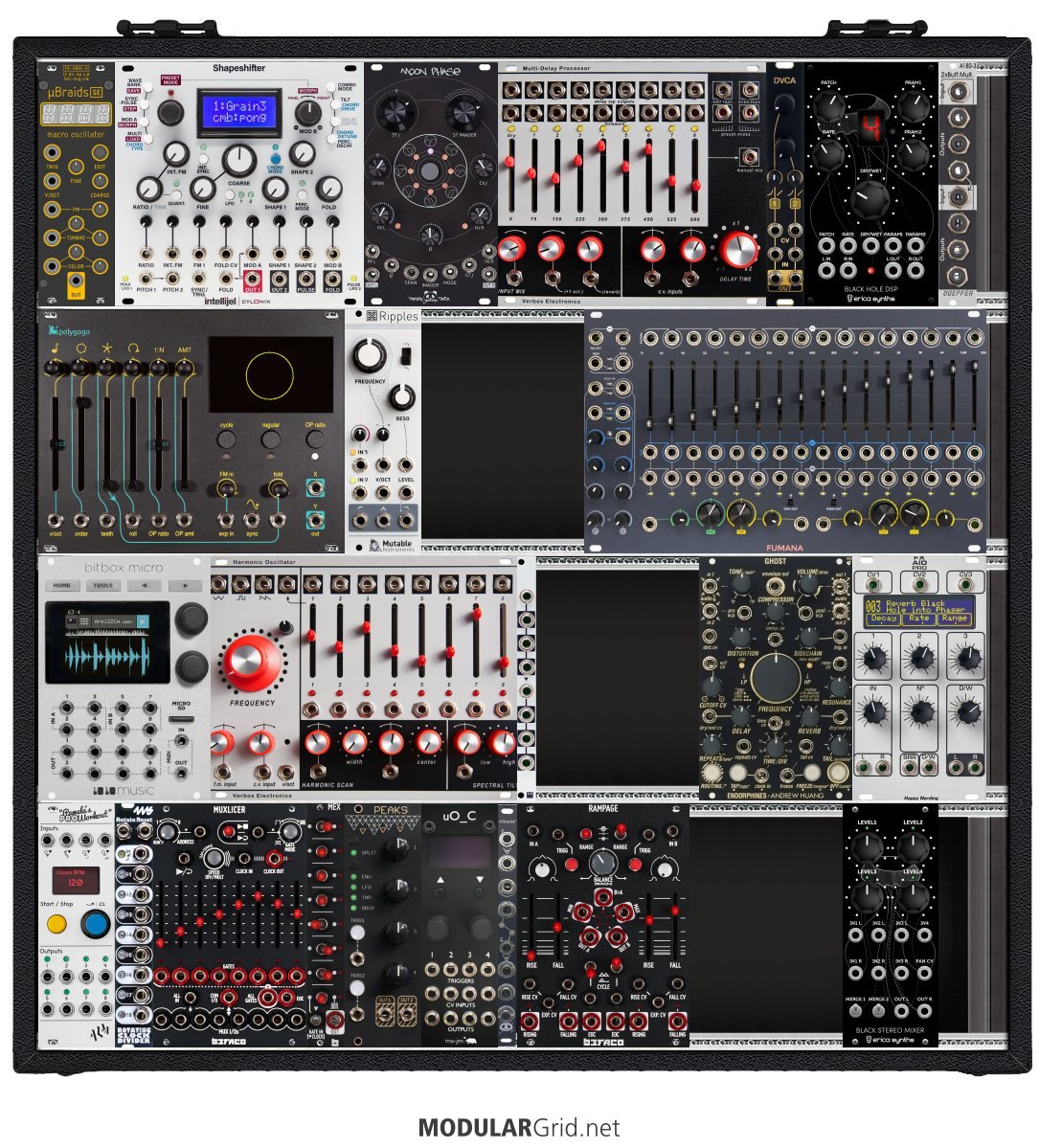The image size is (1039, 1148).
Task: Click the IN A jack on Rampage
Action: point(533,832)
